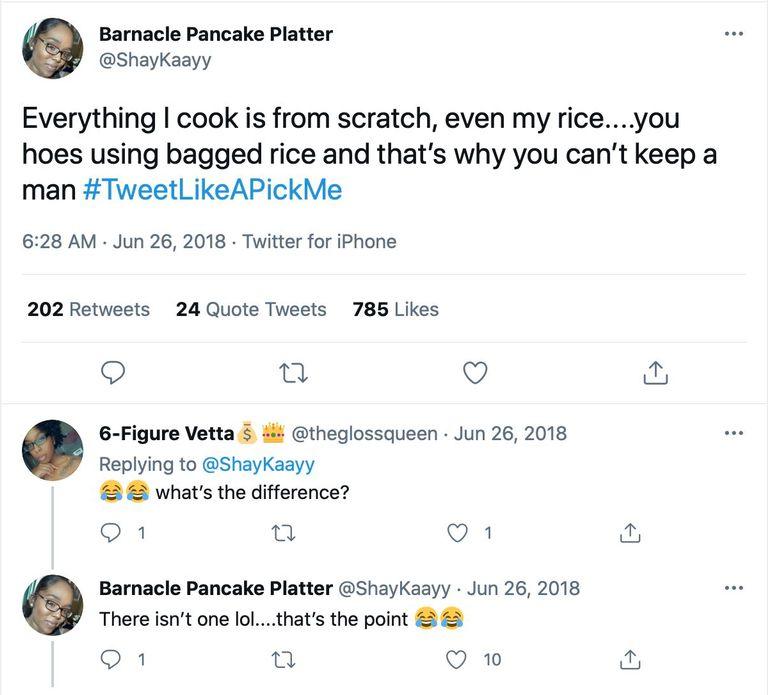Image resolution: width=768 pixels, height=695 pixels.
Task: Open more options on main tweet
Action: (x=734, y=34)
